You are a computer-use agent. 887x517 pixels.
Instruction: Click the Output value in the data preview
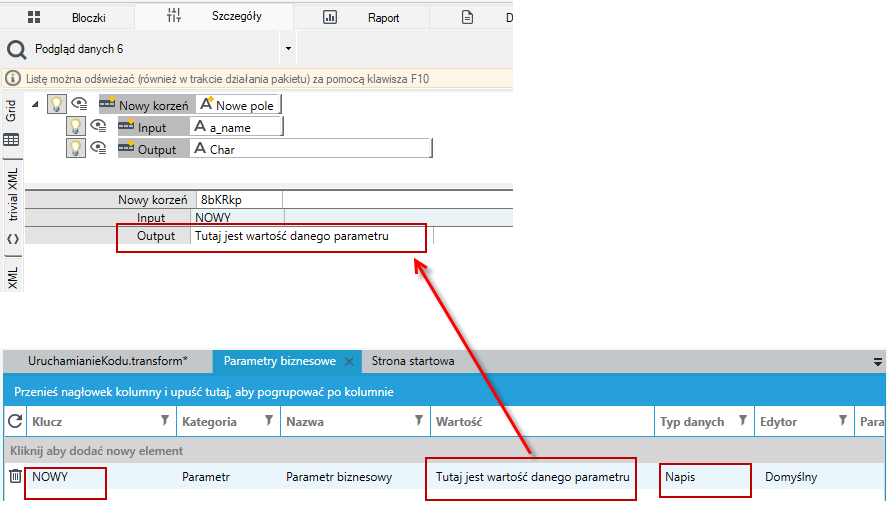(312, 236)
